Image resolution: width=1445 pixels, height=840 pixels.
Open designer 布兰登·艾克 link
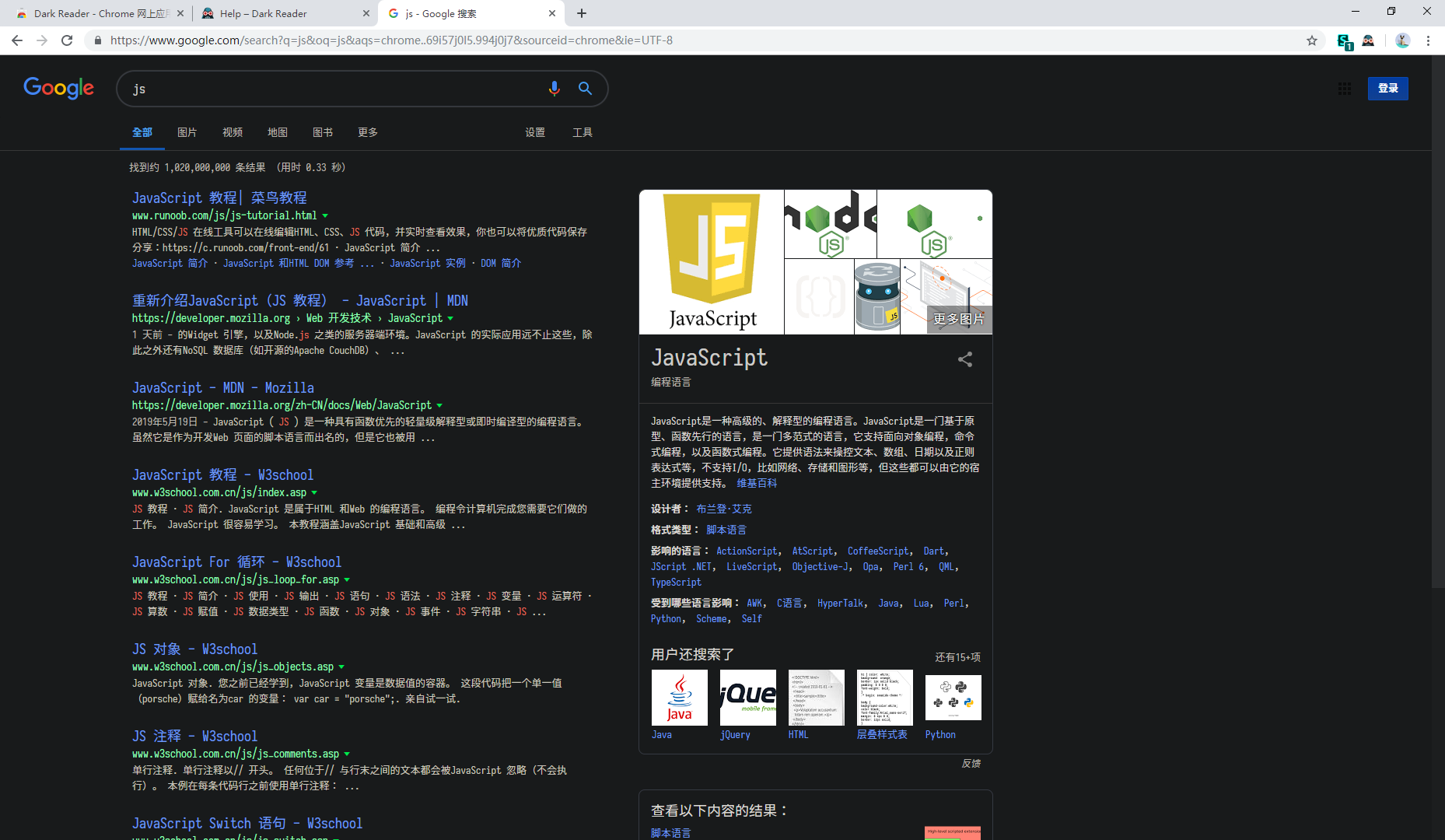click(x=723, y=509)
